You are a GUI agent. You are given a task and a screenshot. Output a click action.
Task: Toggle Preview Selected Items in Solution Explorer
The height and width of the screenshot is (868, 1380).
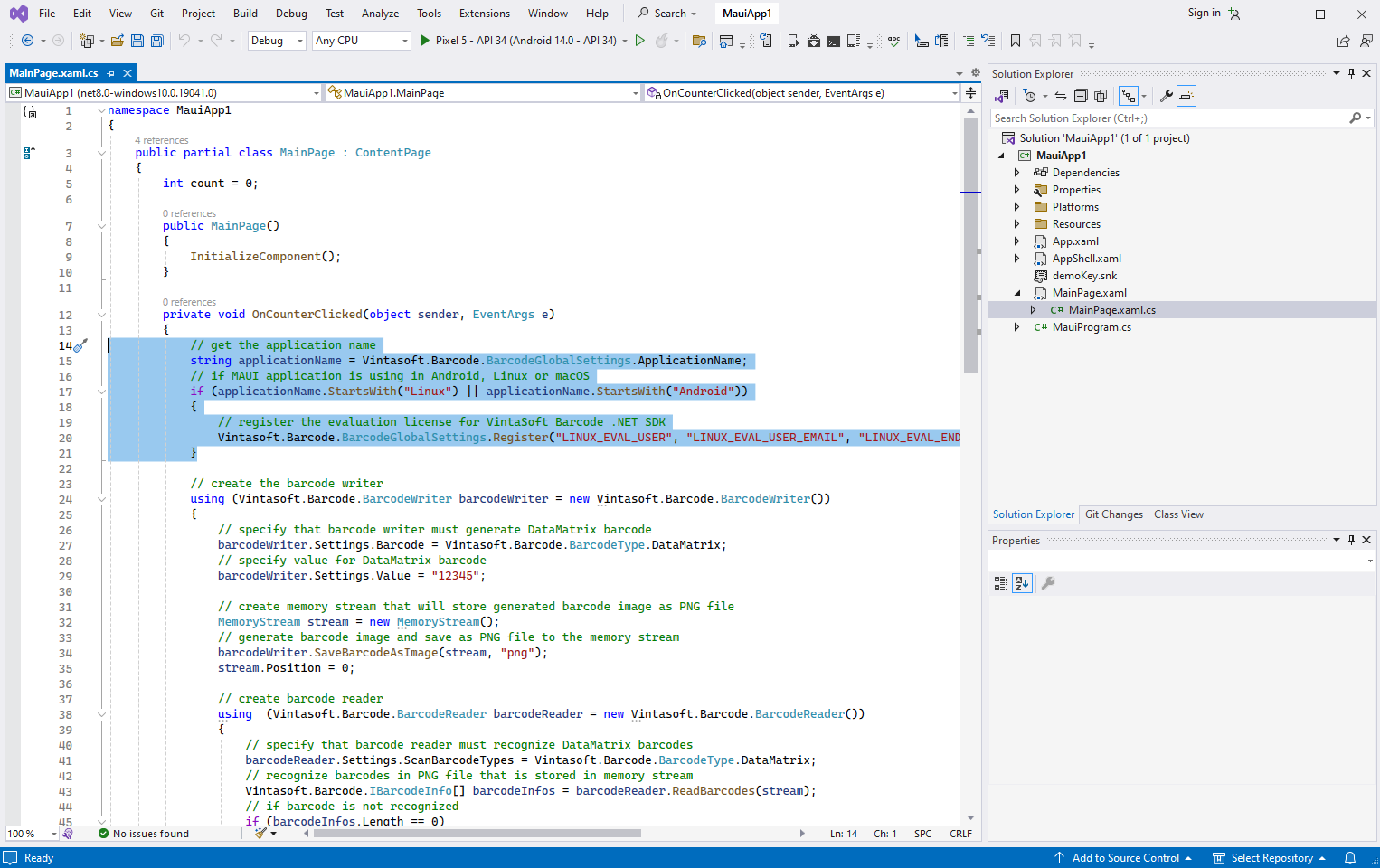point(1186,96)
